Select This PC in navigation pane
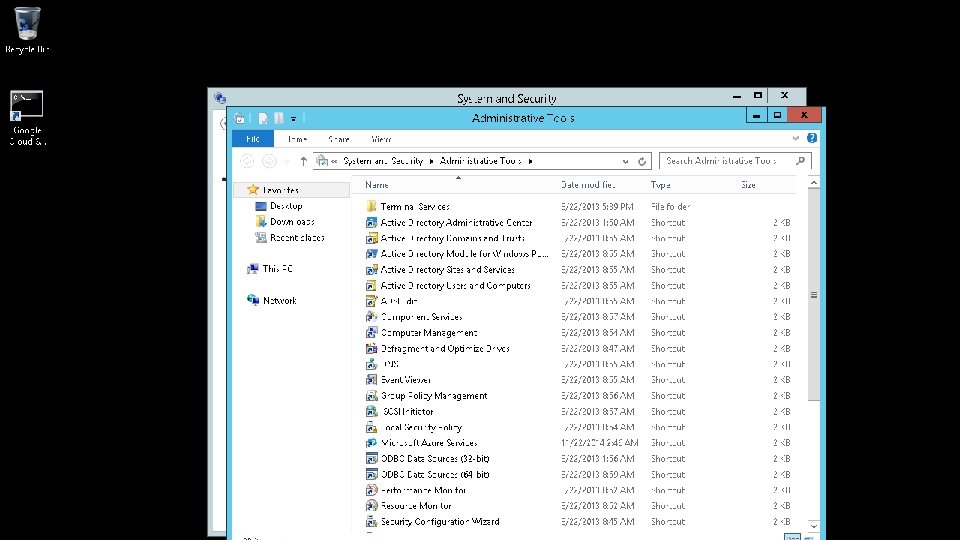The width and height of the screenshot is (960, 540). point(277,269)
